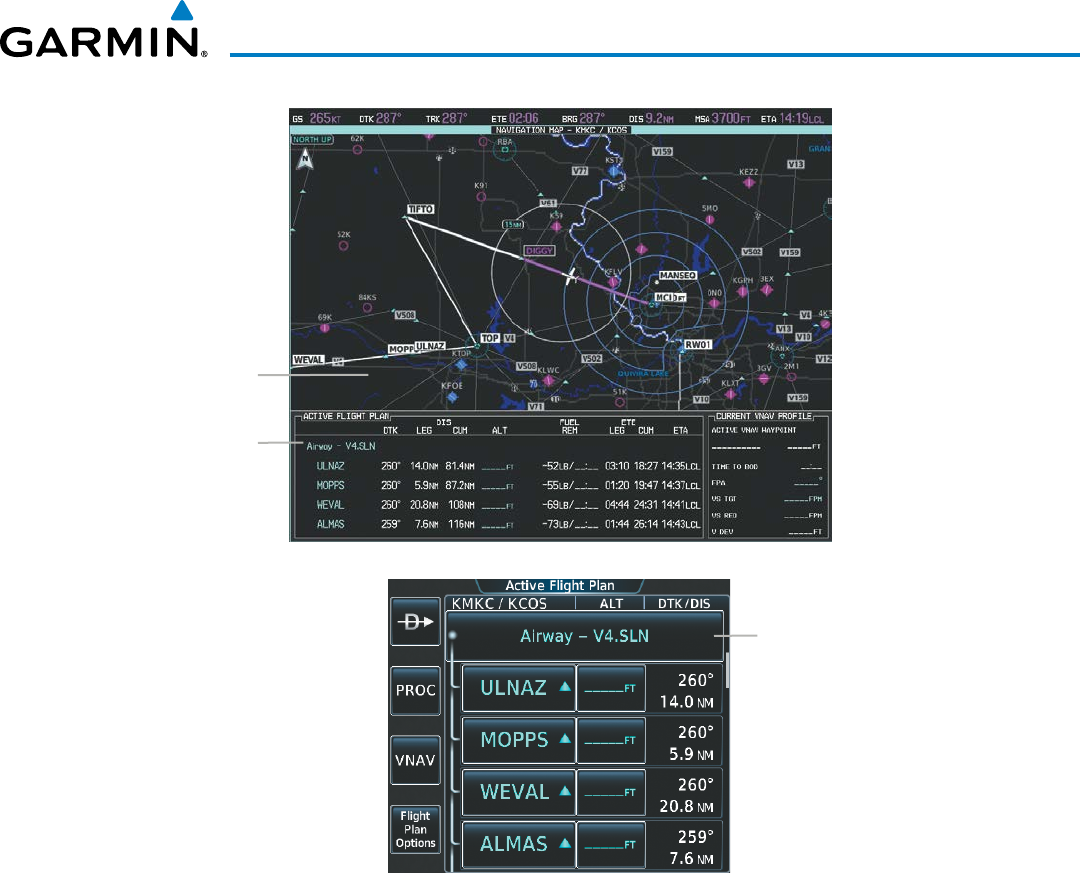1080x873 pixels.
Task: Tap the WEVAL triangle waypoint icon
Action: [565, 791]
